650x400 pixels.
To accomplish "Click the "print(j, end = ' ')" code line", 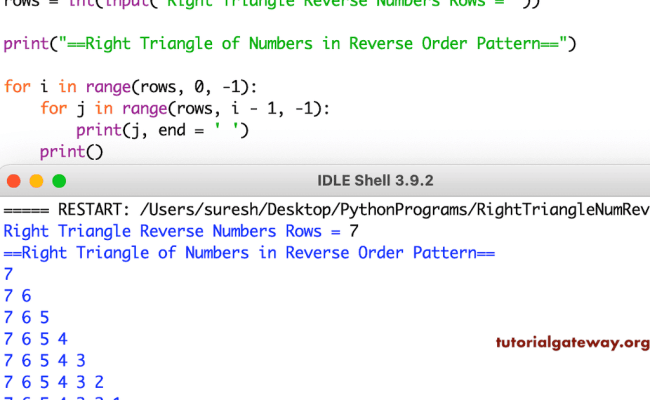I will (162, 130).
